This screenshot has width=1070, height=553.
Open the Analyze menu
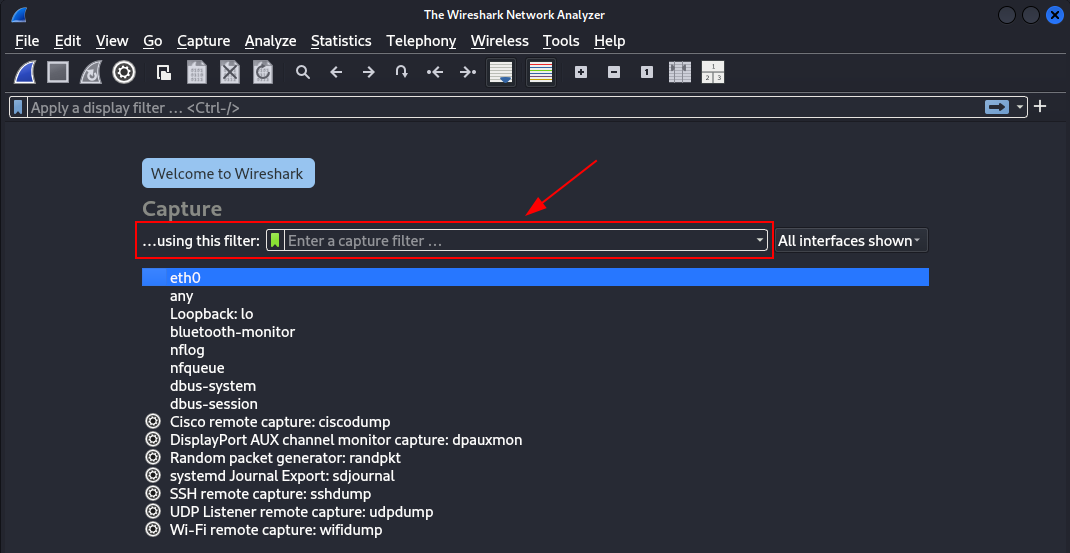(x=270, y=41)
